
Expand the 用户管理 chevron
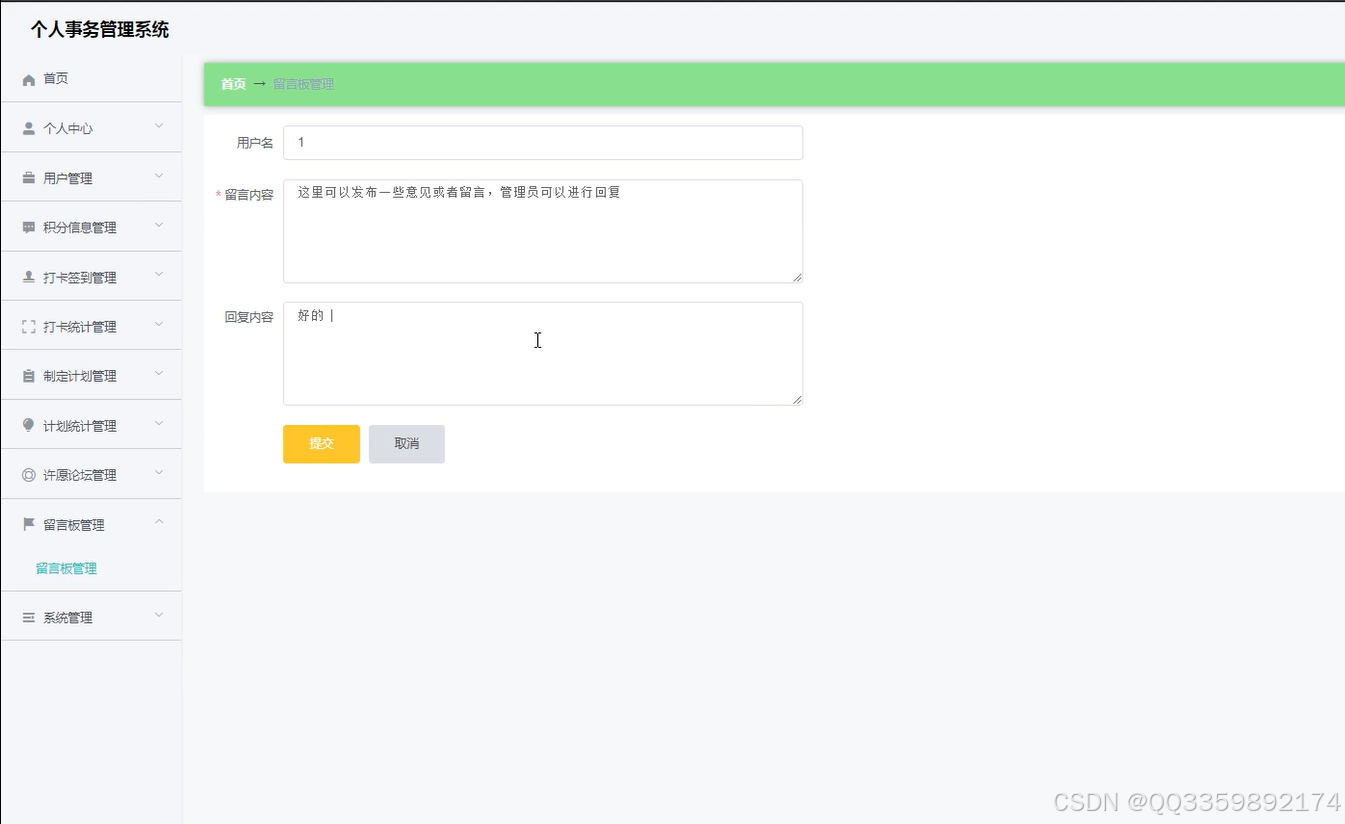pyautogui.click(x=159, y=176)
